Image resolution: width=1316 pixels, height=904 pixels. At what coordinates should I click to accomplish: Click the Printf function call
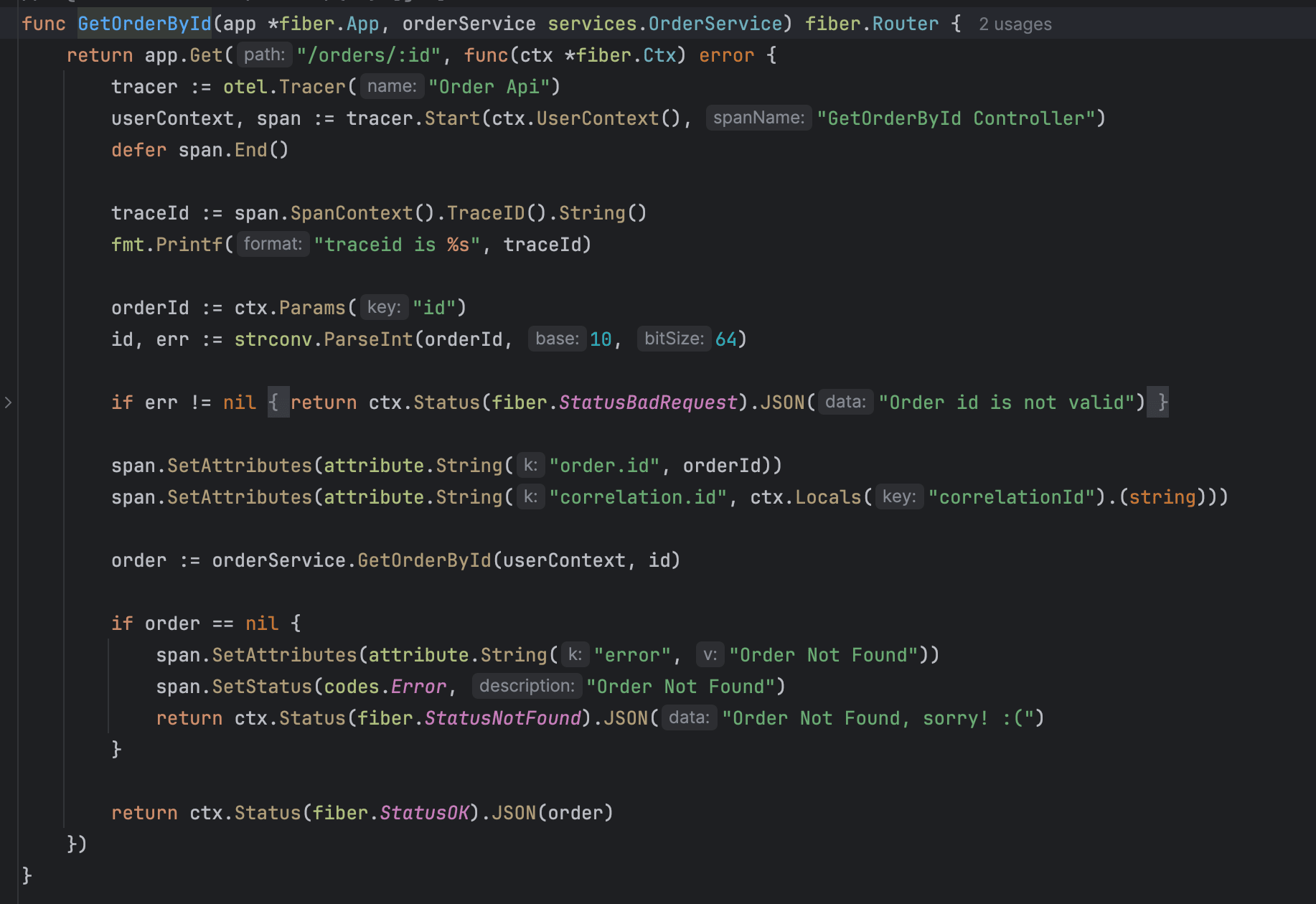click(x=189, y=245)
